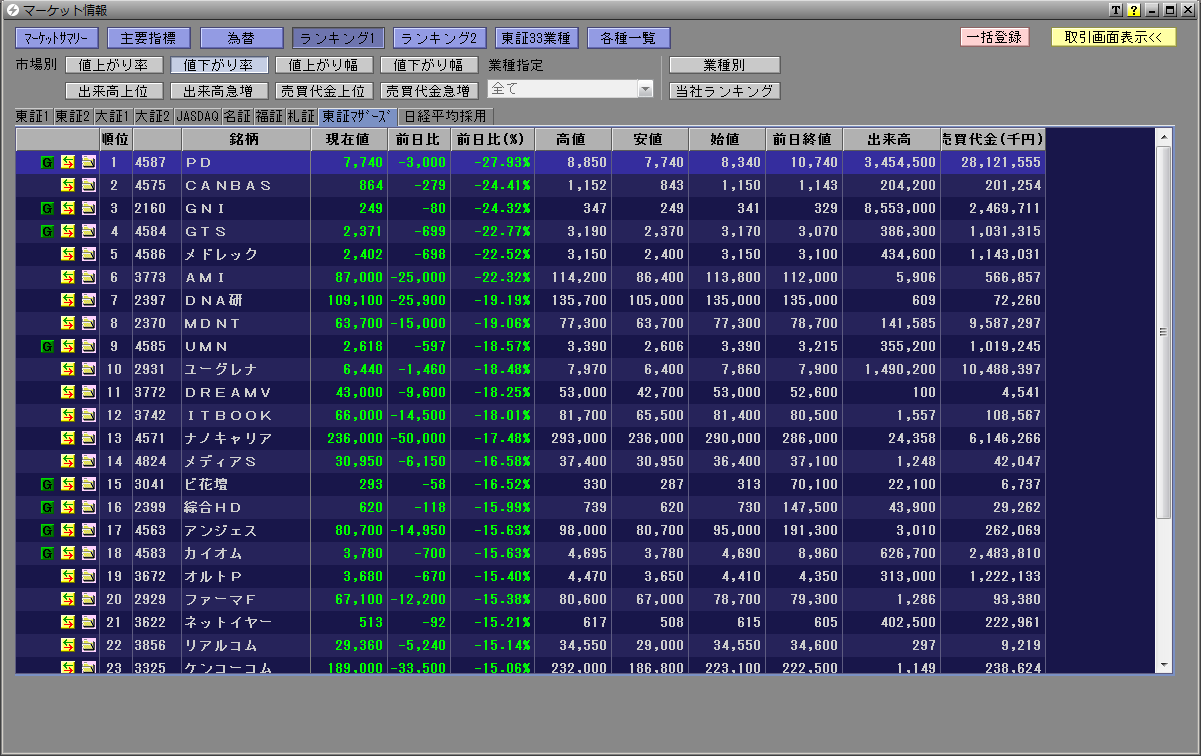The width and height of the screenshot is (1201, 756).
Task: Click the 当社ランキング button
Action: click(724, 91)
